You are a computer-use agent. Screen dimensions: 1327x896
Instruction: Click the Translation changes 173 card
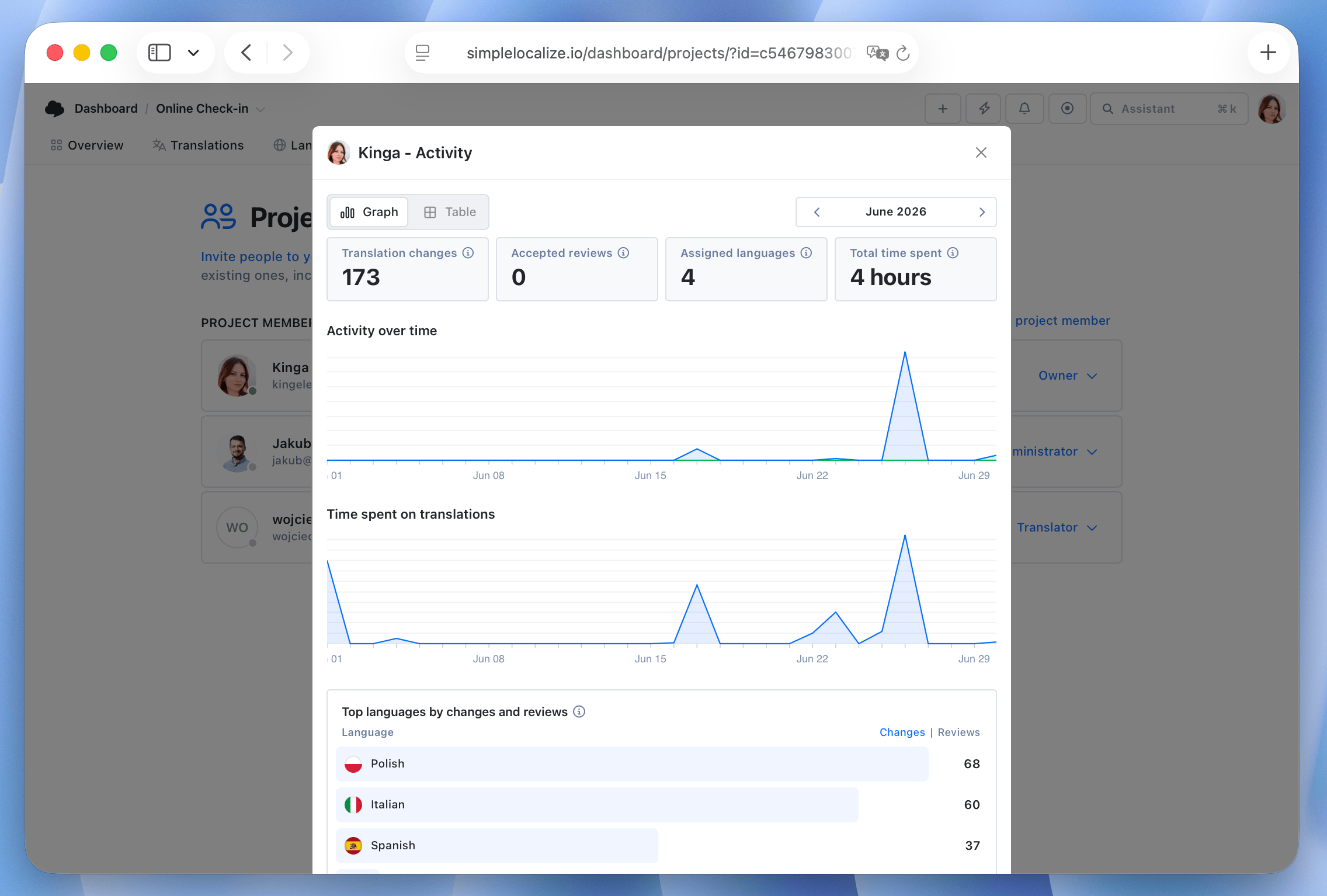pos(408,269)
